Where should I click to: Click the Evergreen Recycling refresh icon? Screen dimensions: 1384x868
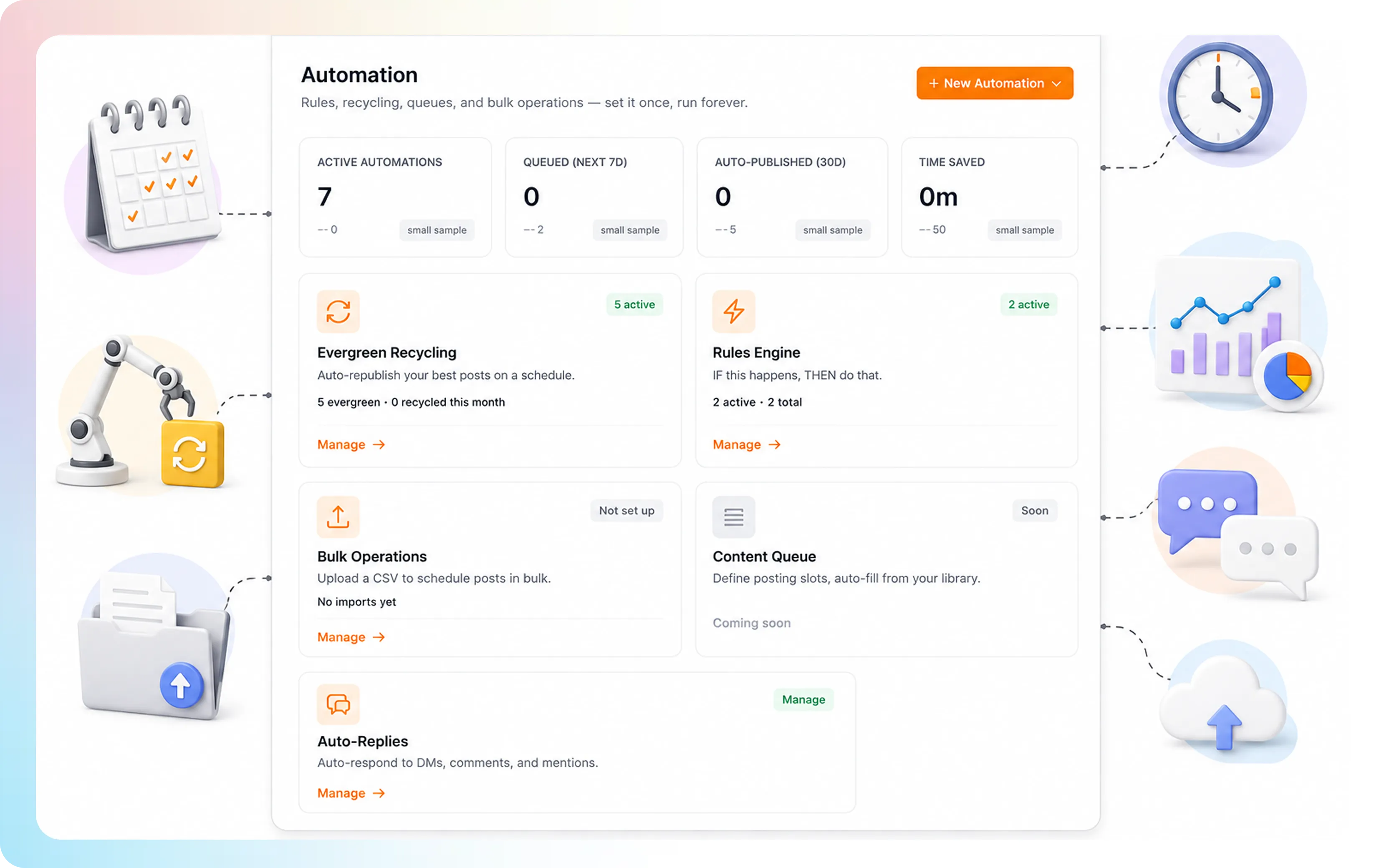(338, 312)
